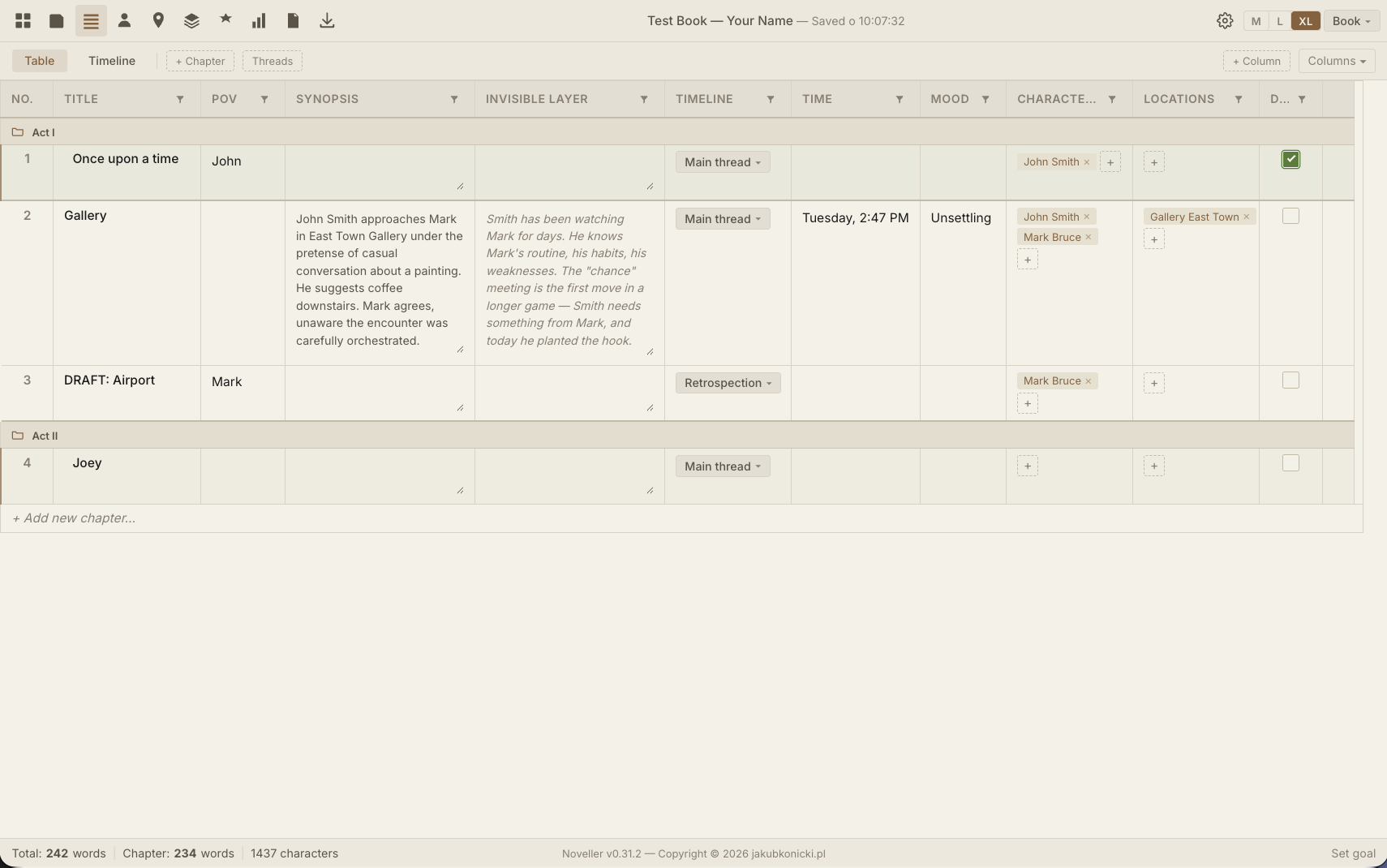
Task: Filter the POV column via funnel icon
Action: point(264,99)
